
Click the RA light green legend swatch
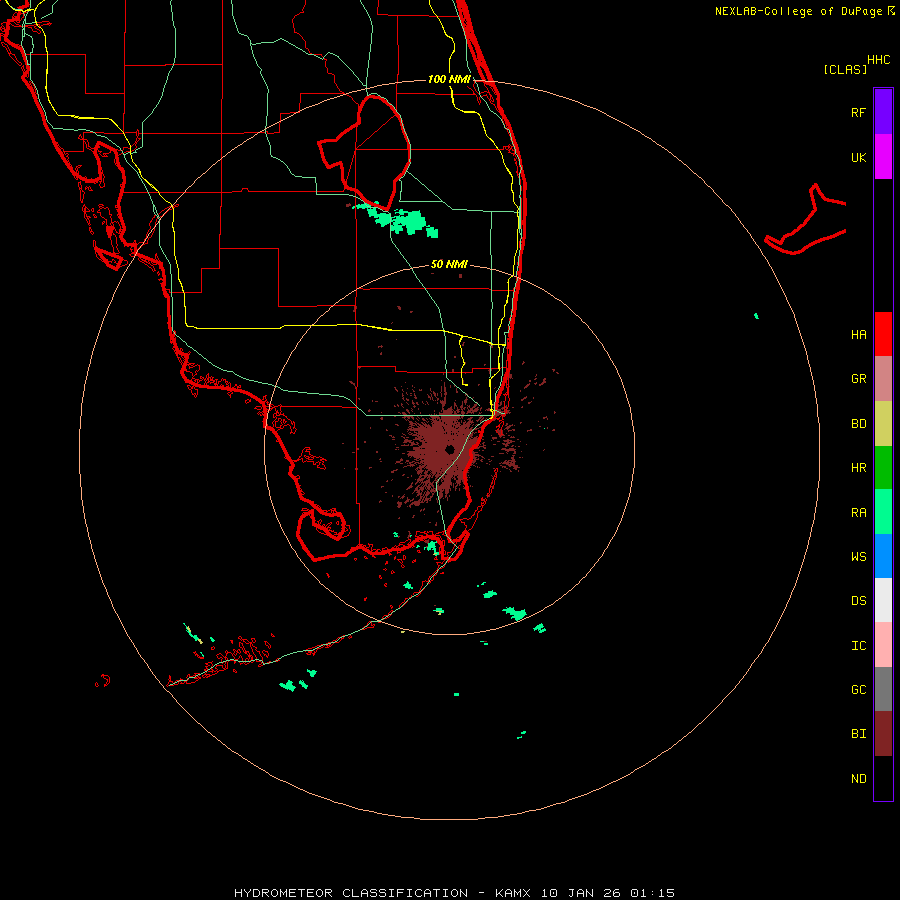click(x=883, y=512)
